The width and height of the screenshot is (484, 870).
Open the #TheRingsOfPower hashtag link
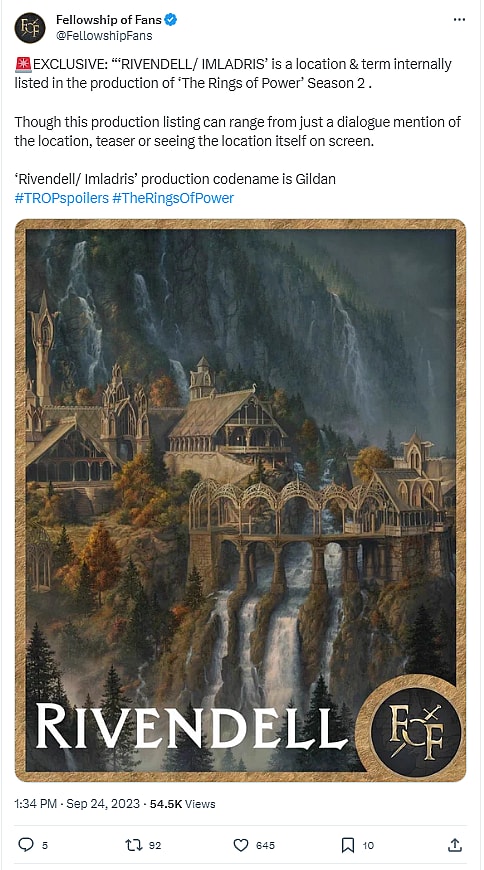[173, 198]
